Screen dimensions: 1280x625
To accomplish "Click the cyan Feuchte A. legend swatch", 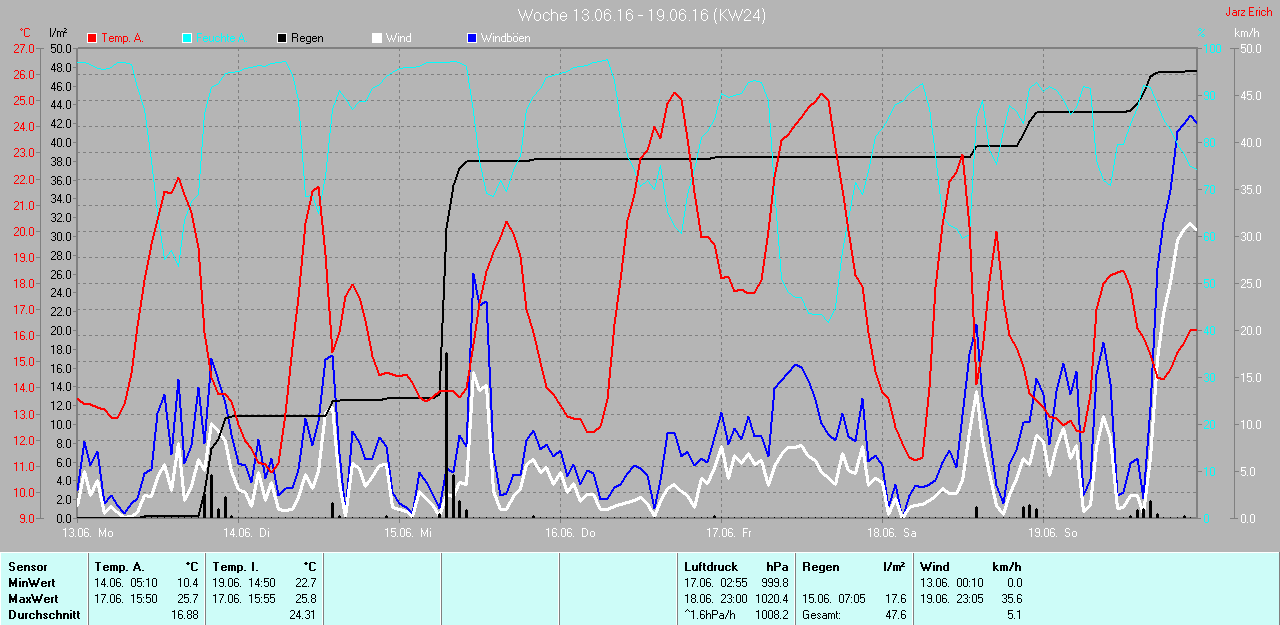I will tap(188, 38).
